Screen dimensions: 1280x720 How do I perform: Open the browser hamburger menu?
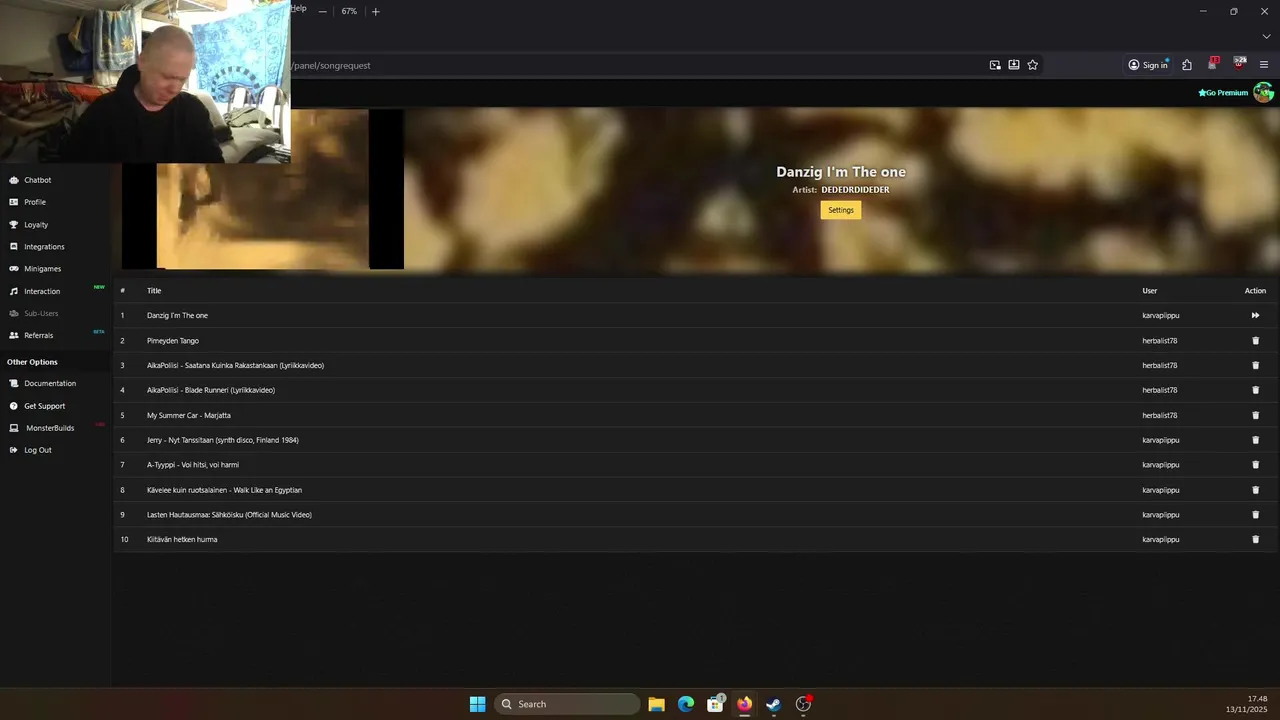[x=1264, y=65]
